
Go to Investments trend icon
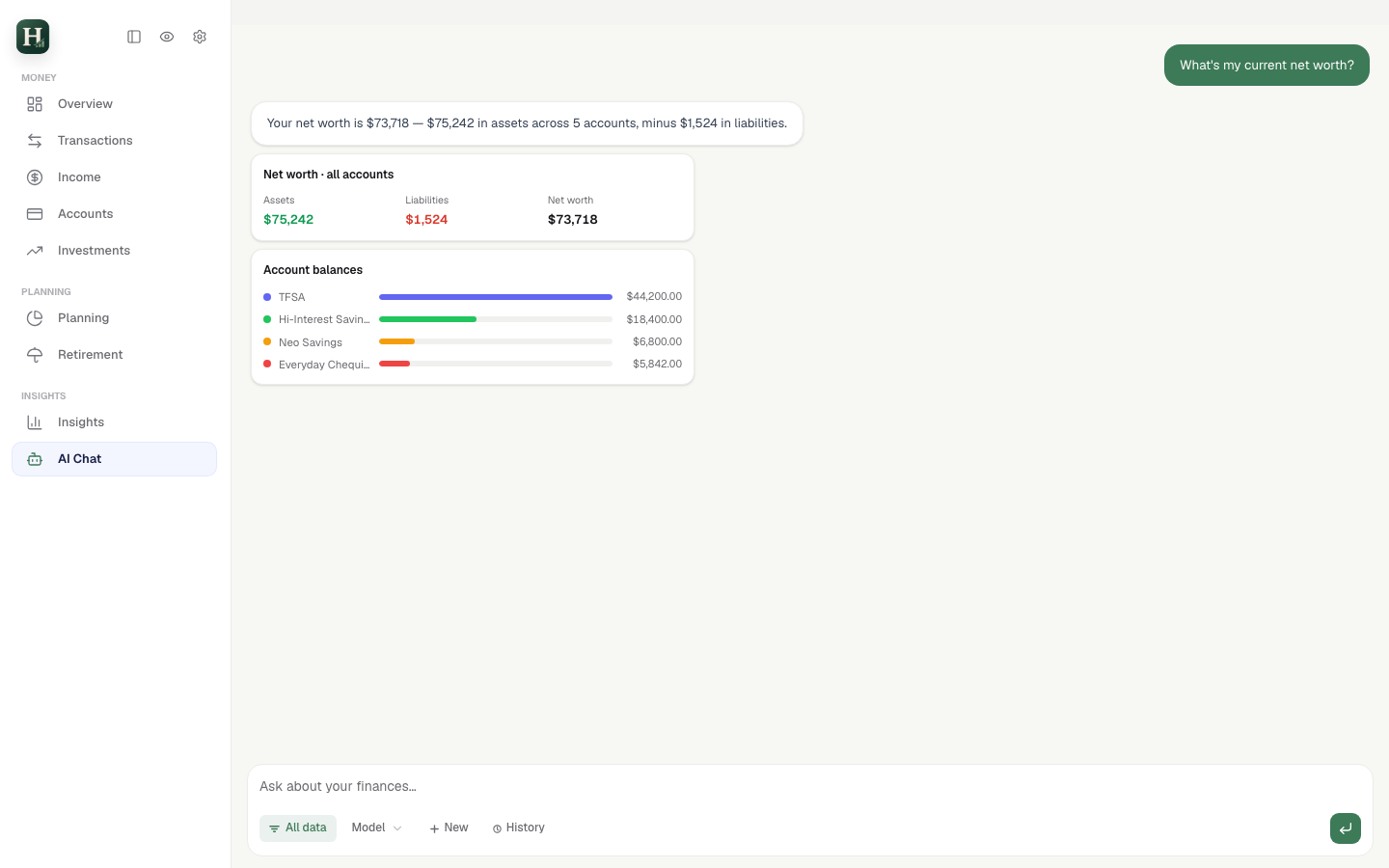point(35,251)
